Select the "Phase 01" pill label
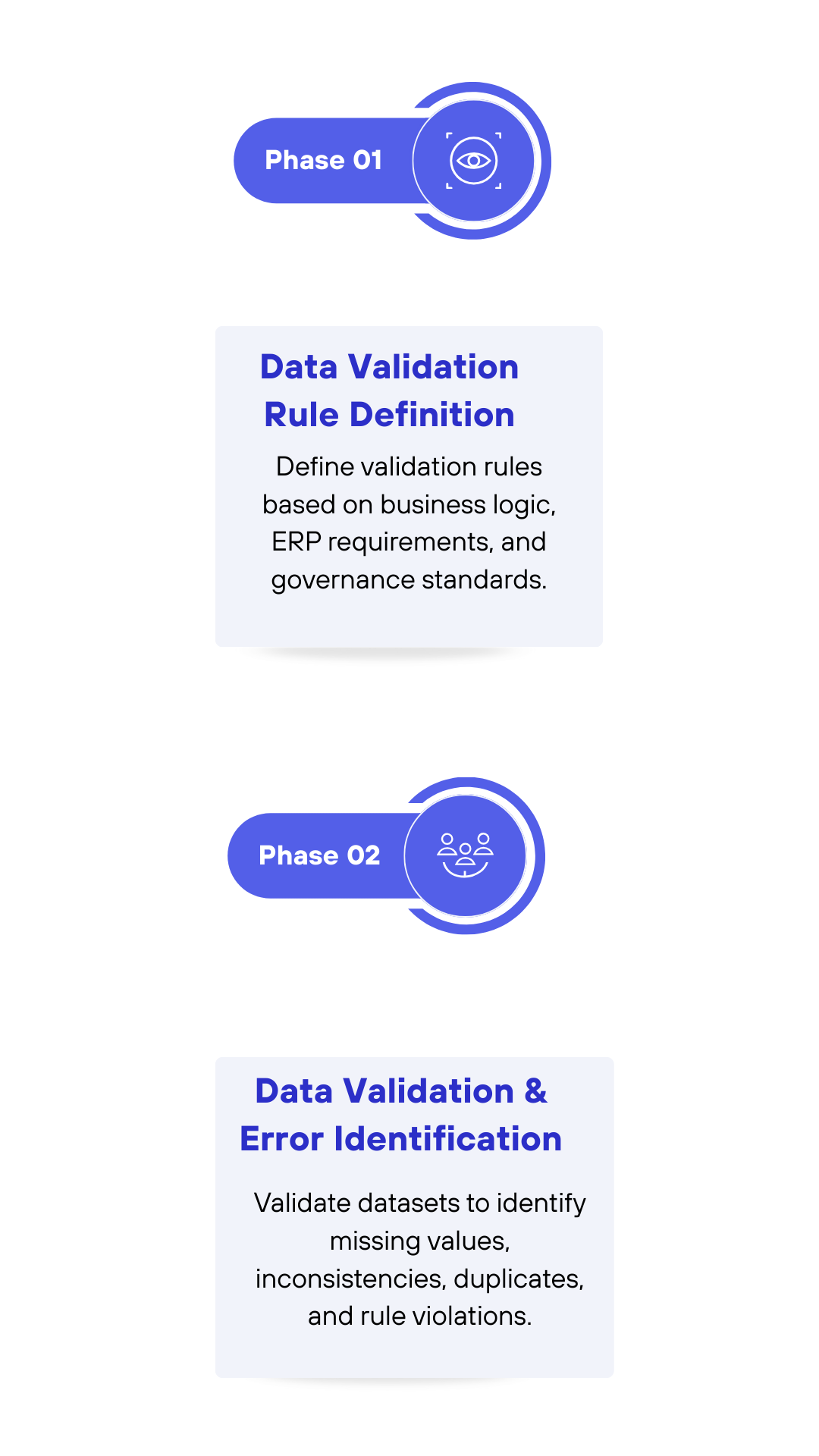This screenshot has width=819, height=1456. tap(323, 161)
